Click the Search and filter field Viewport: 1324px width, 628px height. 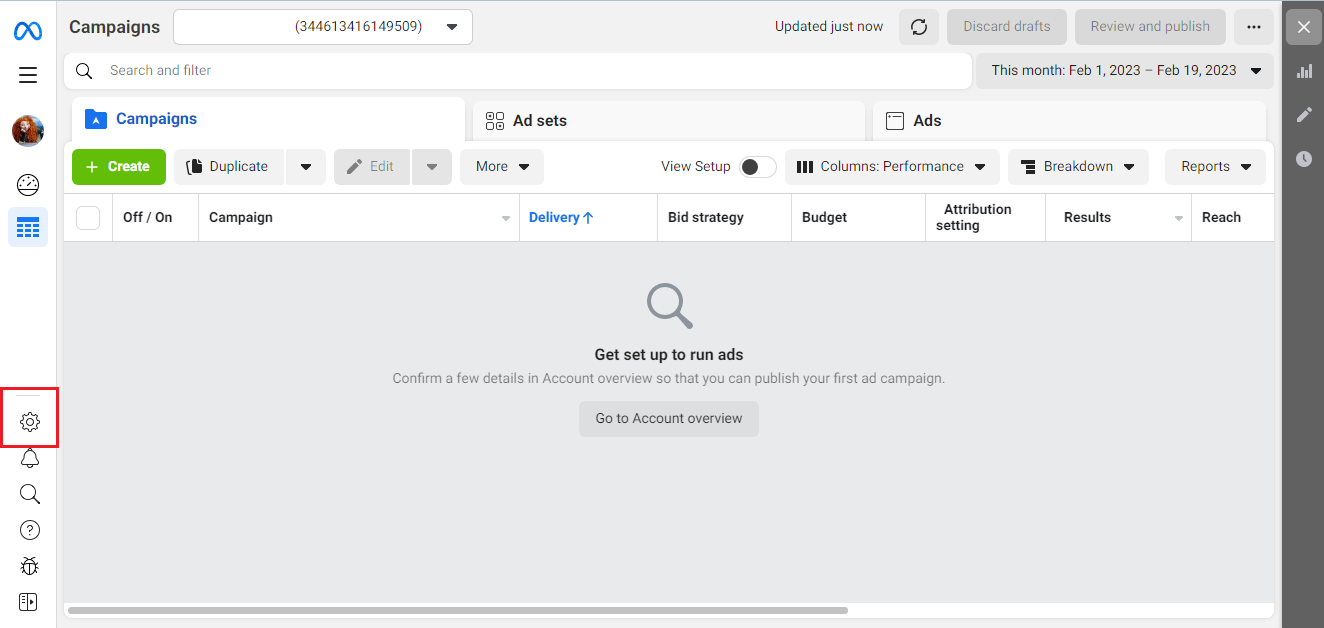[518, 71]
